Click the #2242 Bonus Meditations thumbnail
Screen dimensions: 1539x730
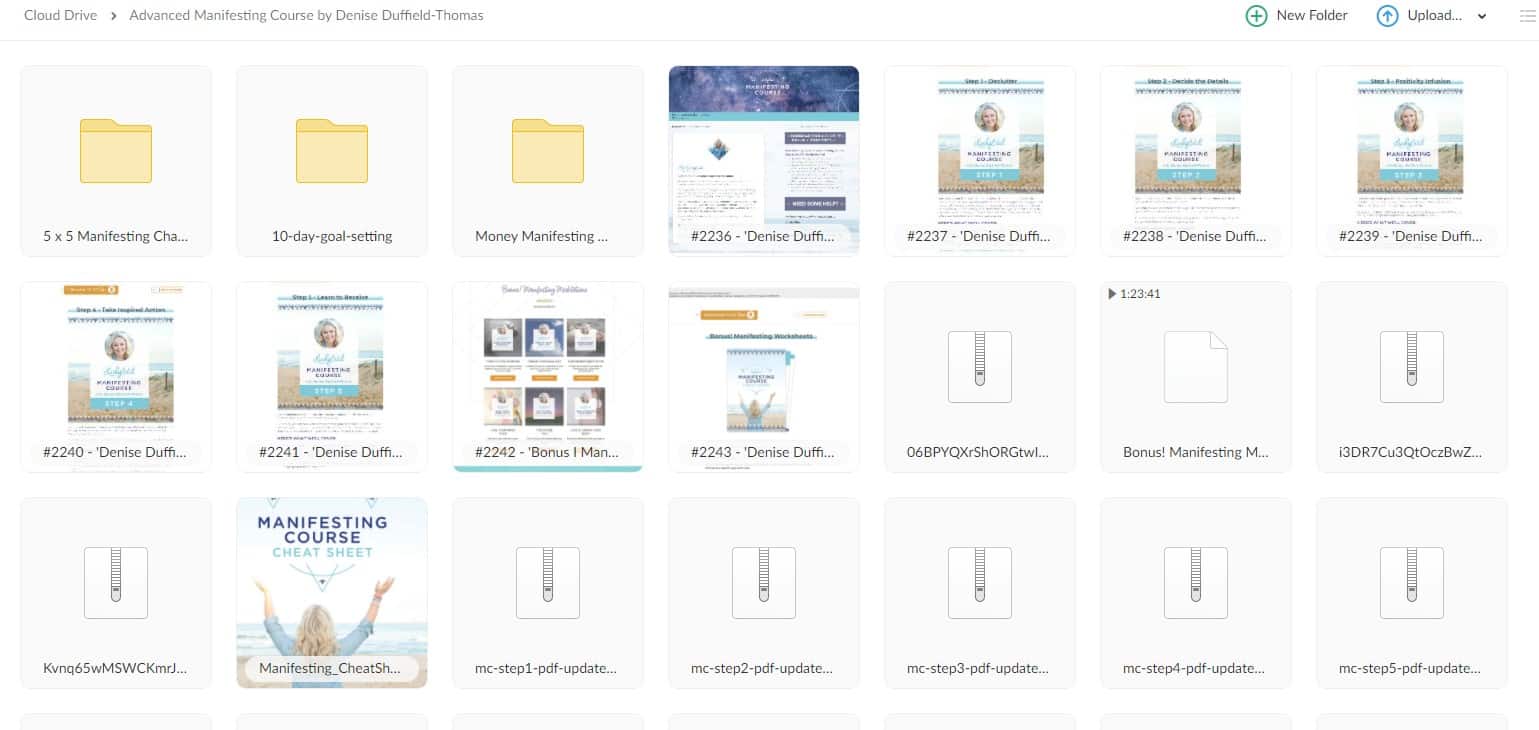tap(548, 376)
